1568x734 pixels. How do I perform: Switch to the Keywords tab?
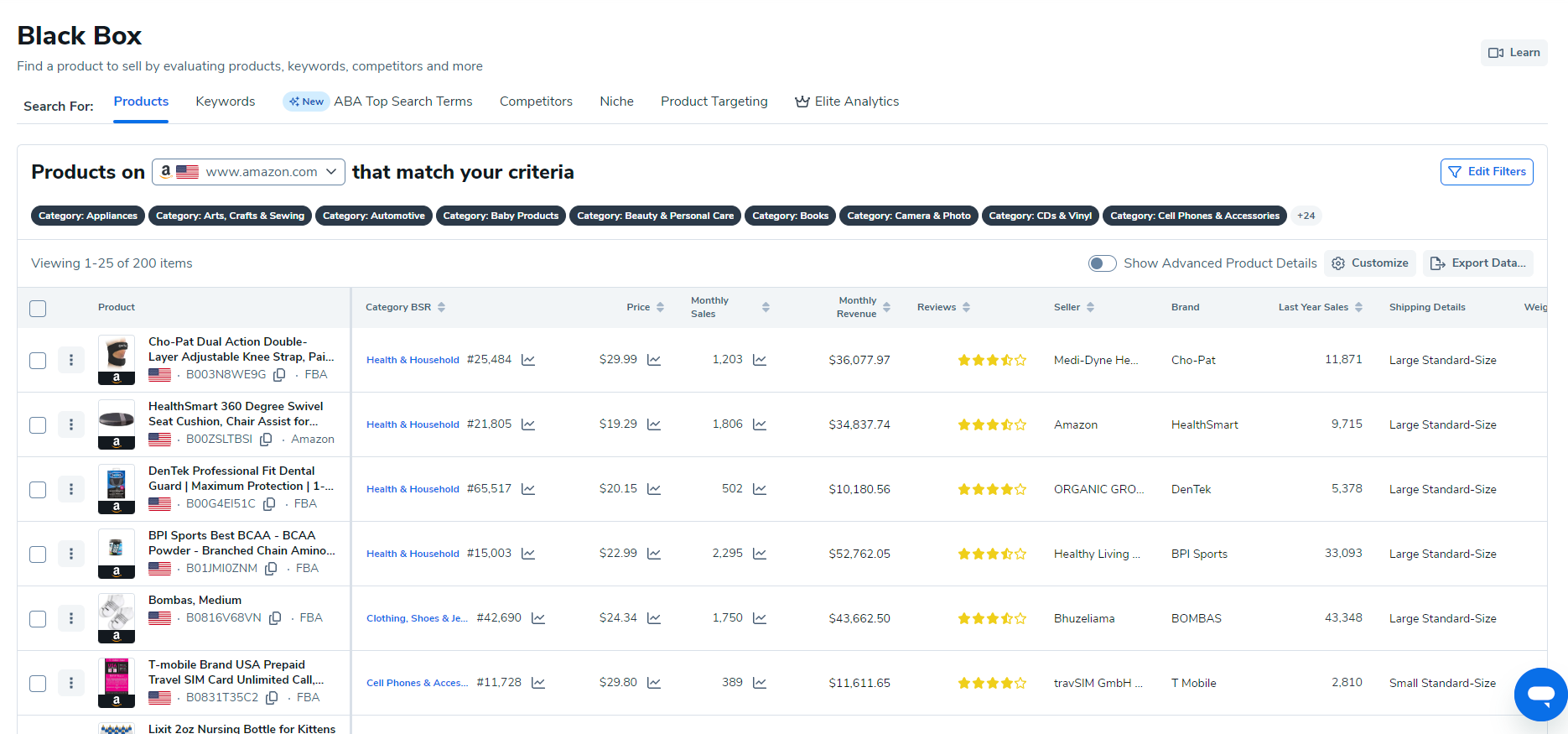226,102
